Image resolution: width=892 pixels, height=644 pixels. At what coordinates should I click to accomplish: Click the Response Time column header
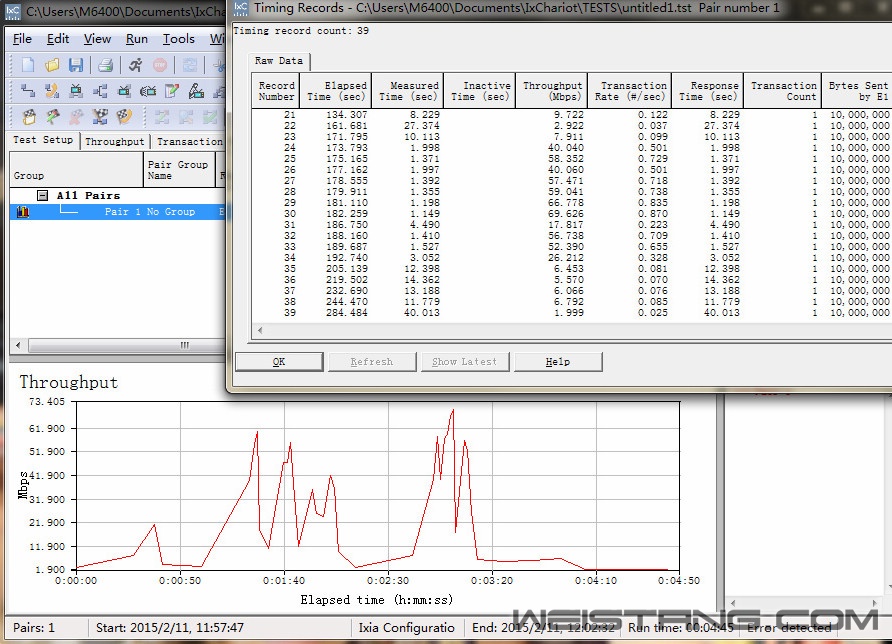pos(708,90)
